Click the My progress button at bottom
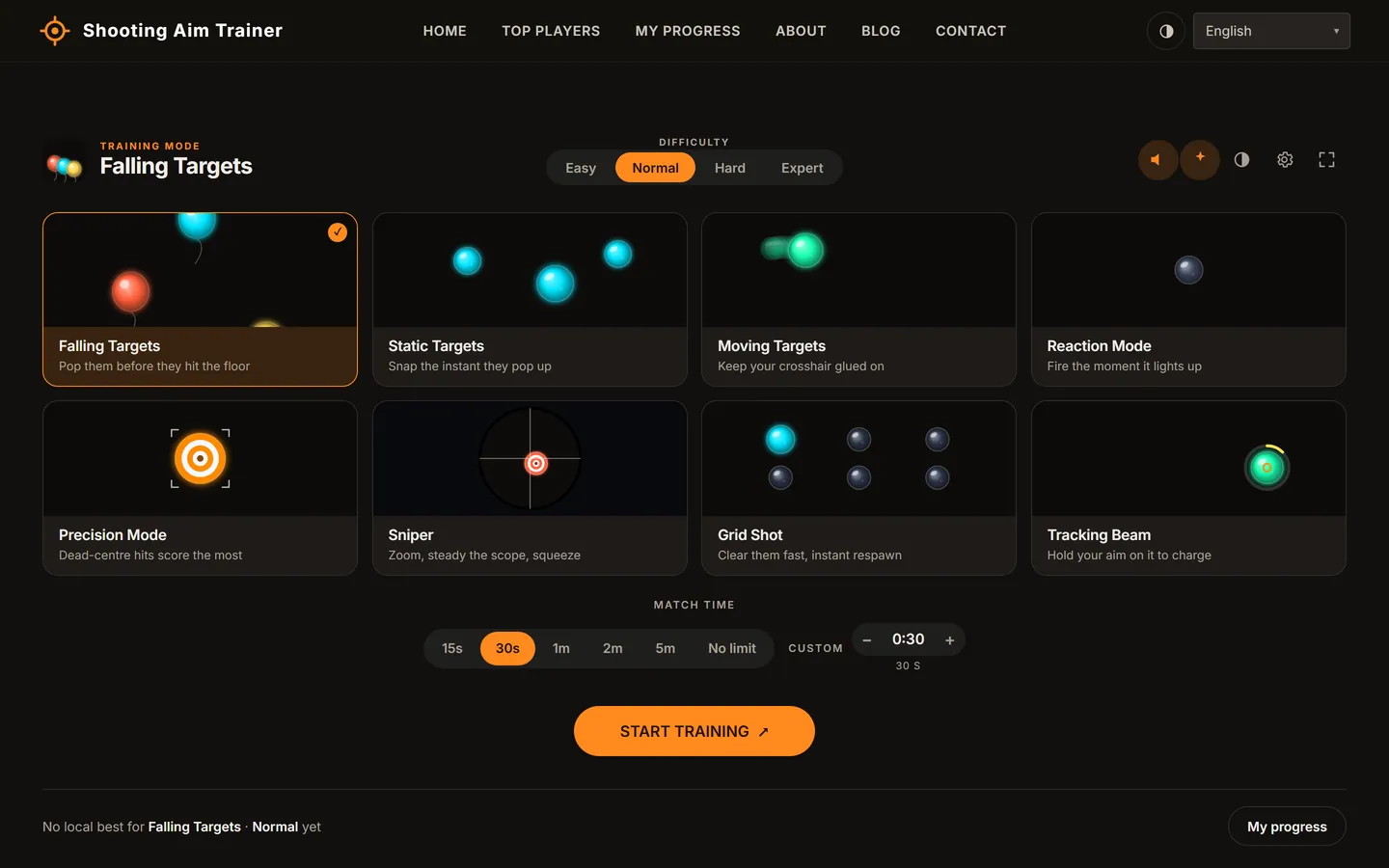This screenshot has width=1389, height=868. [x=1287, y=827]
